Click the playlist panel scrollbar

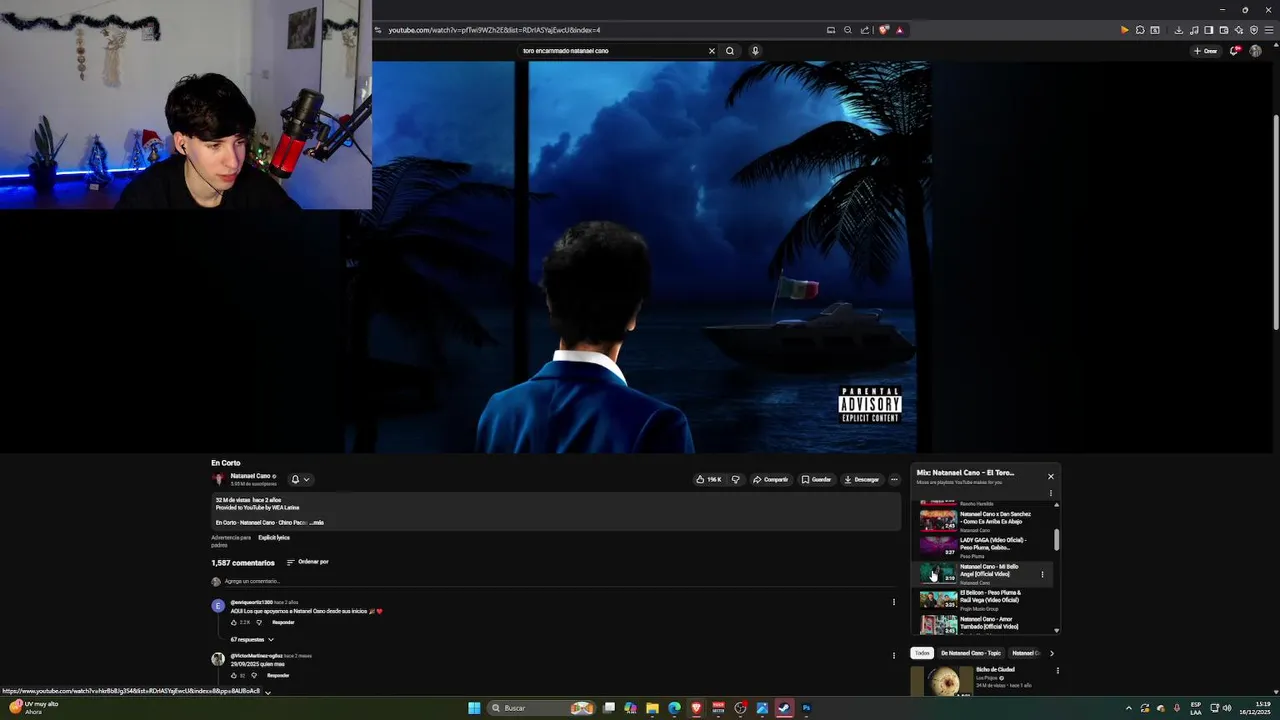click(1057, 541)
